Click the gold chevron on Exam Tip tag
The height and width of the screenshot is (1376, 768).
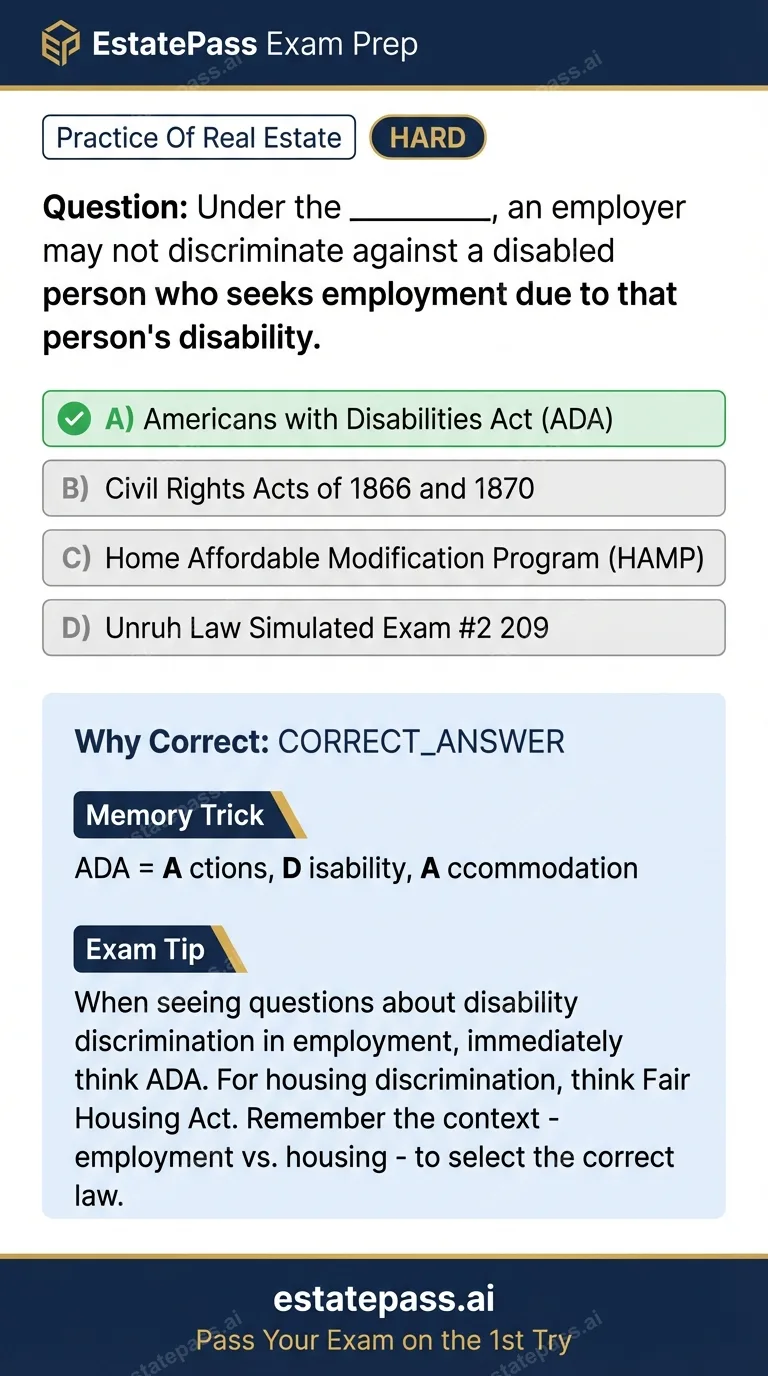click(x=235, y=948)
